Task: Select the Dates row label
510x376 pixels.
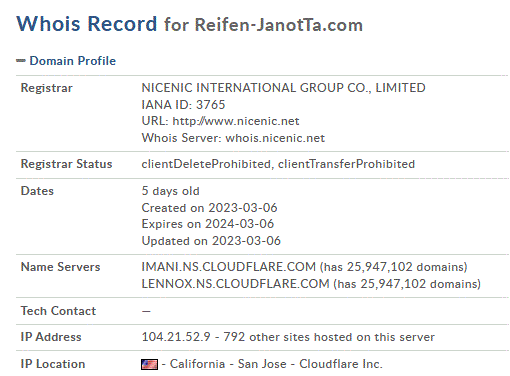Action: [37, 191]
